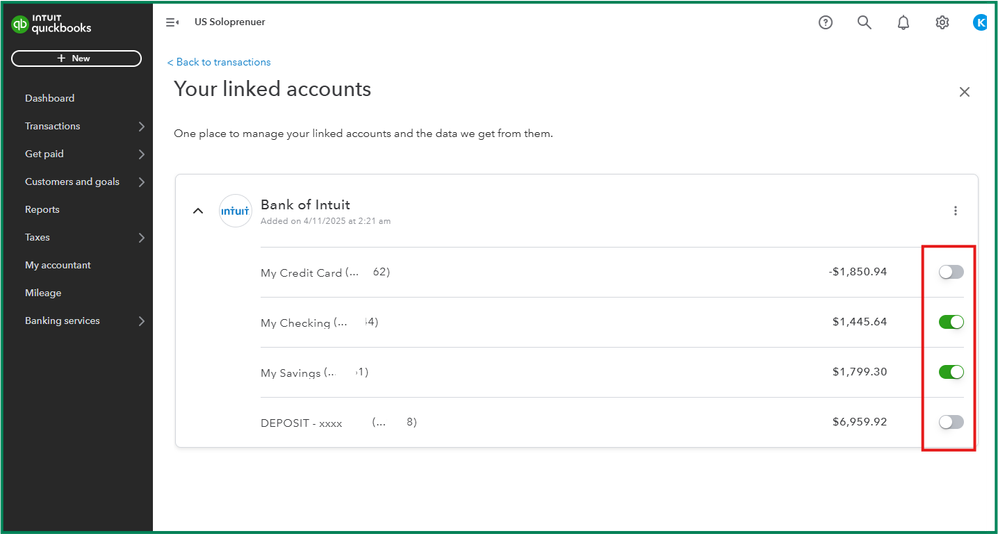Screen dimensions: 998x534
Task: Click the user profile avatar K
Action: (x=980, y=22)
